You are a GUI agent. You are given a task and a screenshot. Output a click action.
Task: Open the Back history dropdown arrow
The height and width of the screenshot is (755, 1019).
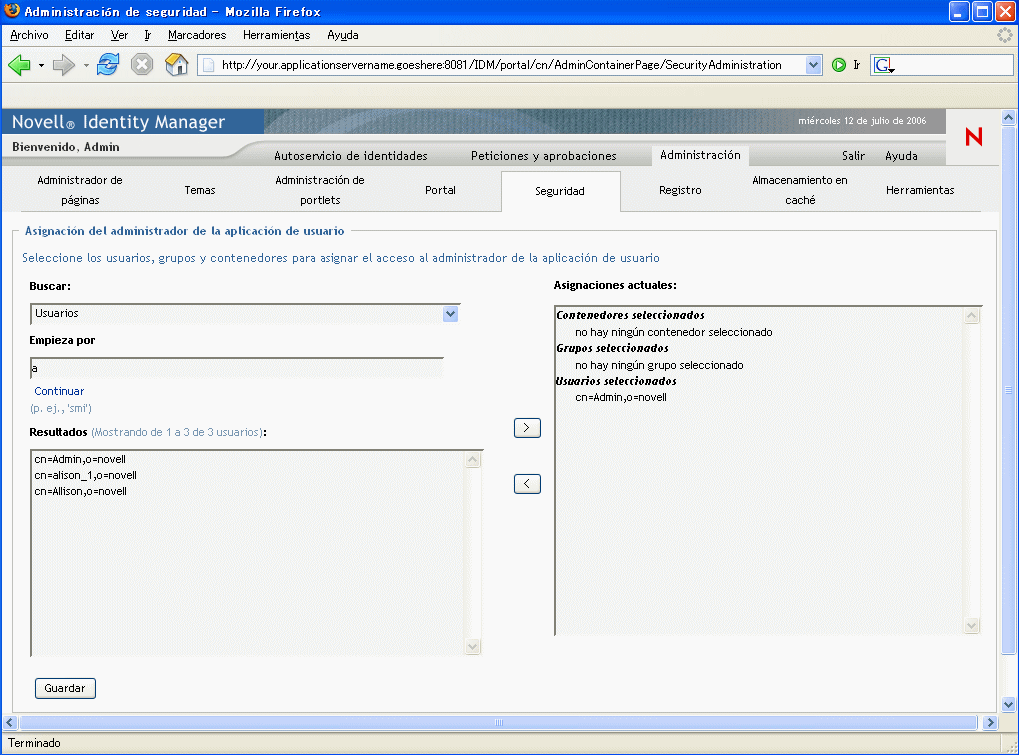[41, 66]
